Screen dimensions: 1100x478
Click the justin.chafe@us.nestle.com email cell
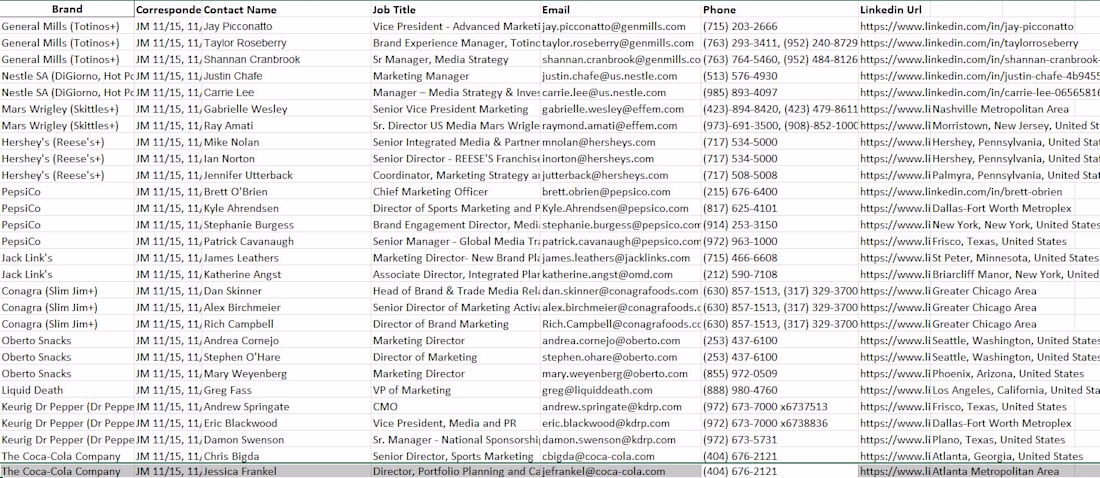click(x=621, y=76)
